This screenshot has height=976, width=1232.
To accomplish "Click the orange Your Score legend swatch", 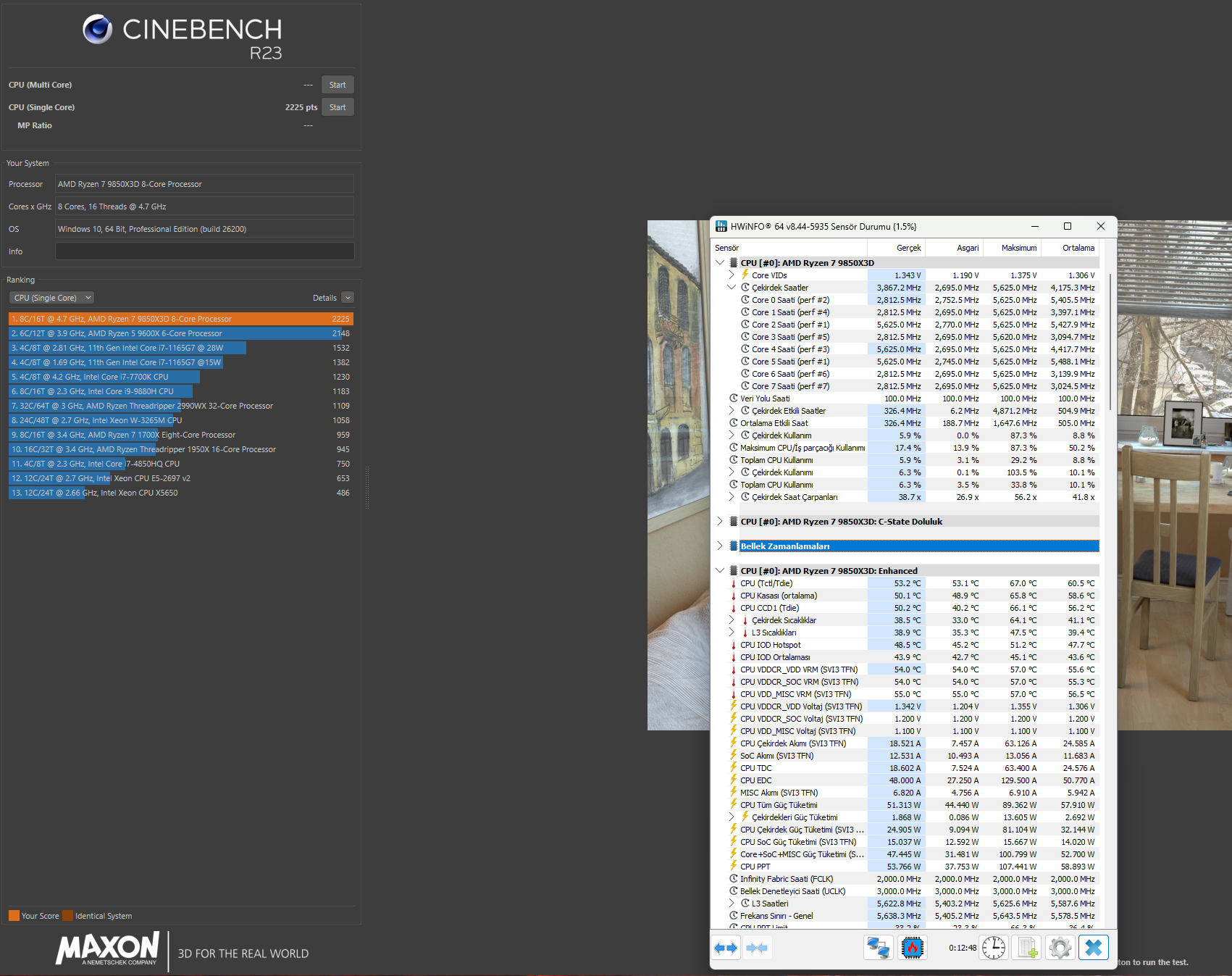I will pyautogui.click(x=14, y=916).
